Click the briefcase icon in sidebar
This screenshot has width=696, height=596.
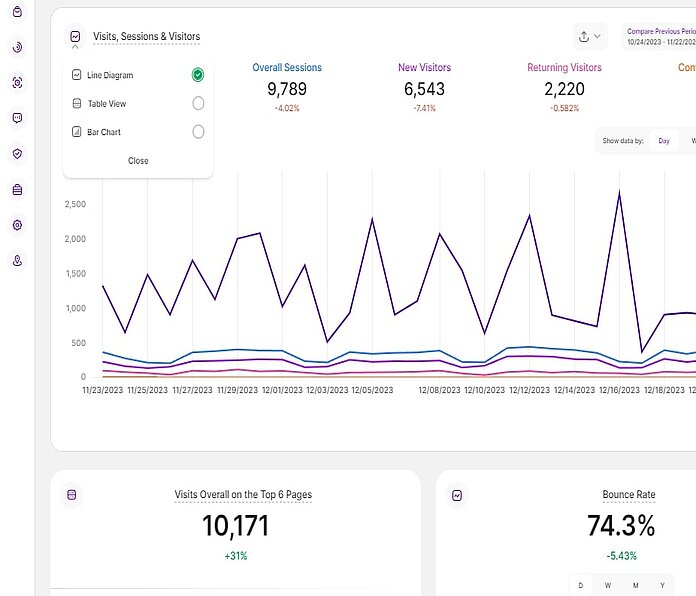click(17, 189)
